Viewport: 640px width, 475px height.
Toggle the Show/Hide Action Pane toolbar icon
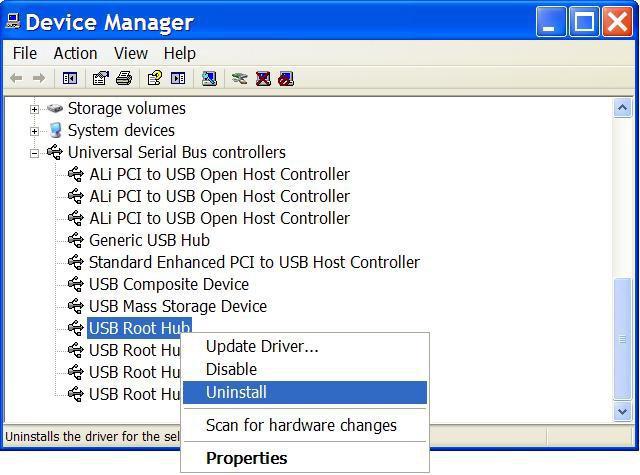pyautogui.click(x=178, y=78)
